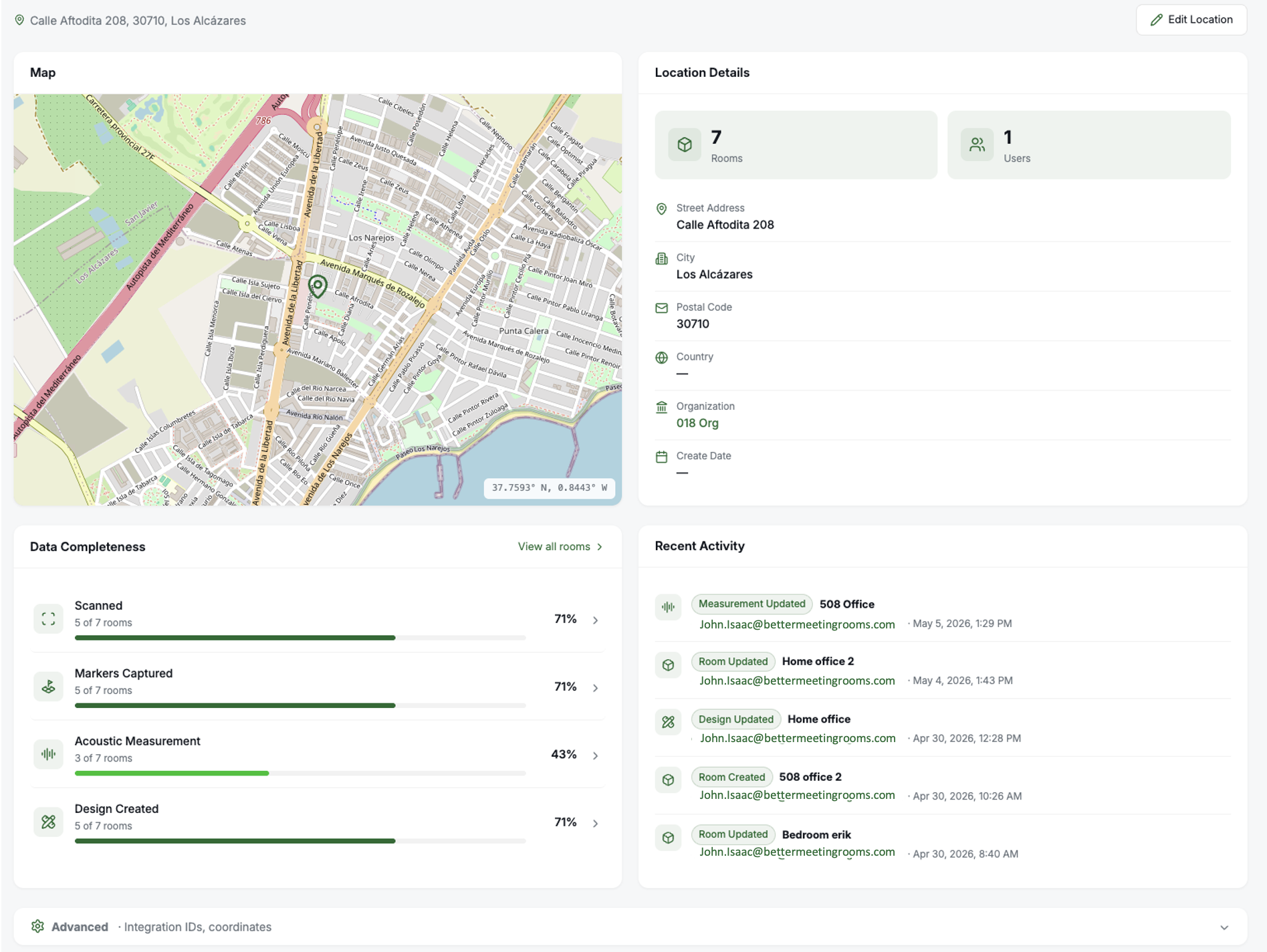This screenshot has width=1267, height=952.
Task: Click the Acoustic Measurement 43% value
Action: pyautogui.click(x=564, y=754)
